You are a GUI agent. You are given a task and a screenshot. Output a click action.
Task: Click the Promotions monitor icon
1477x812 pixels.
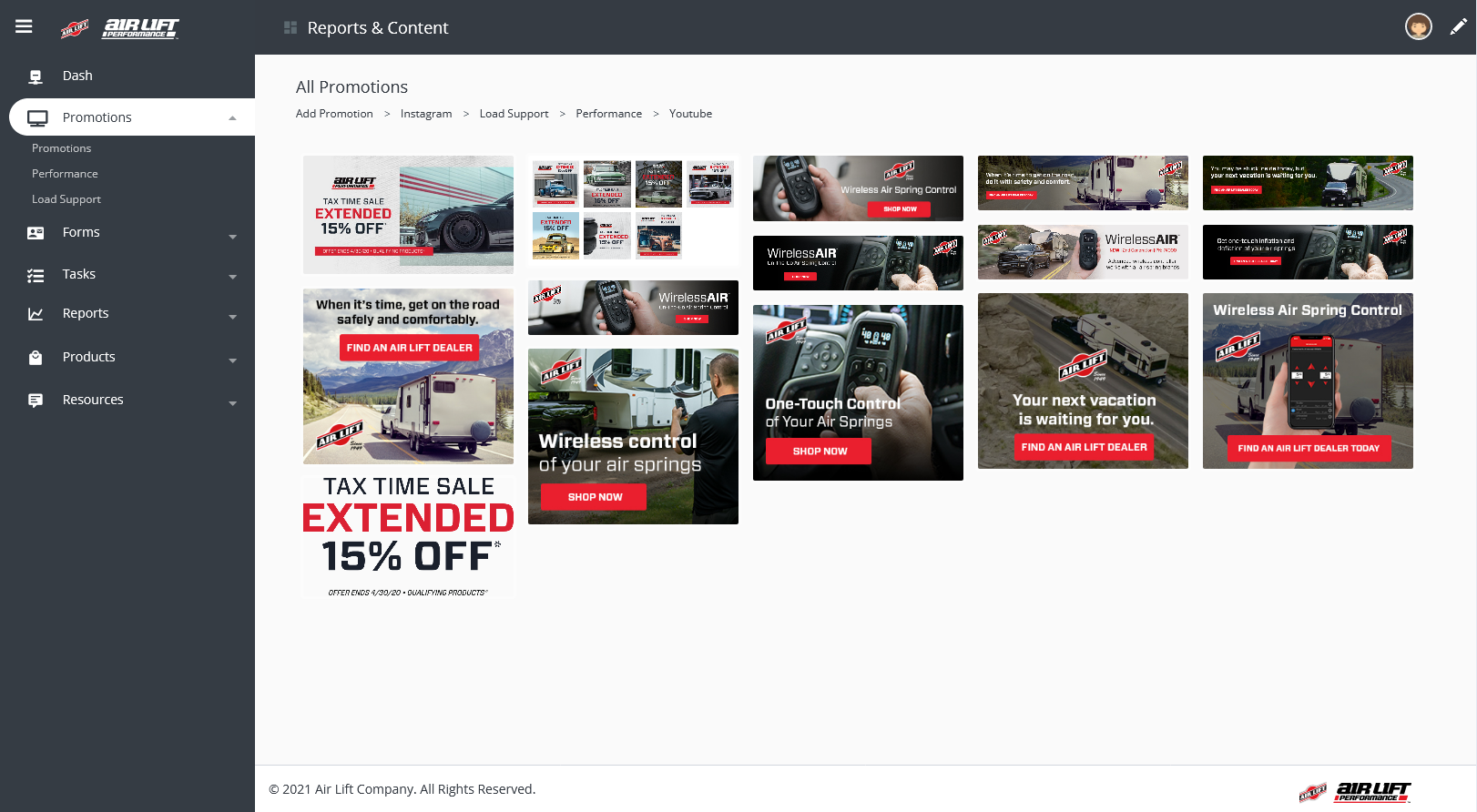[37, 117]
